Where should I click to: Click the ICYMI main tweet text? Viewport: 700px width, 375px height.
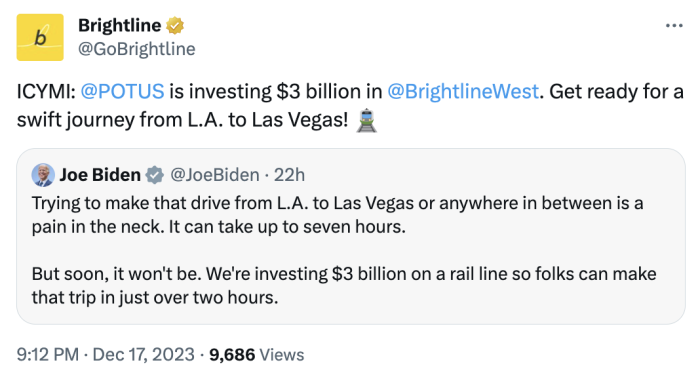(x=350, y=106)
